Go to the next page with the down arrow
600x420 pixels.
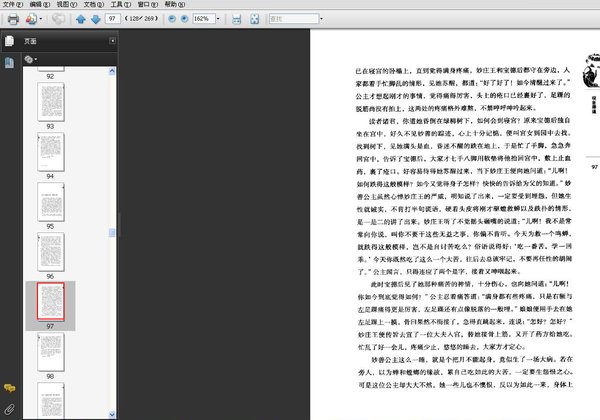pyautogui.click(x=95, y=19)
